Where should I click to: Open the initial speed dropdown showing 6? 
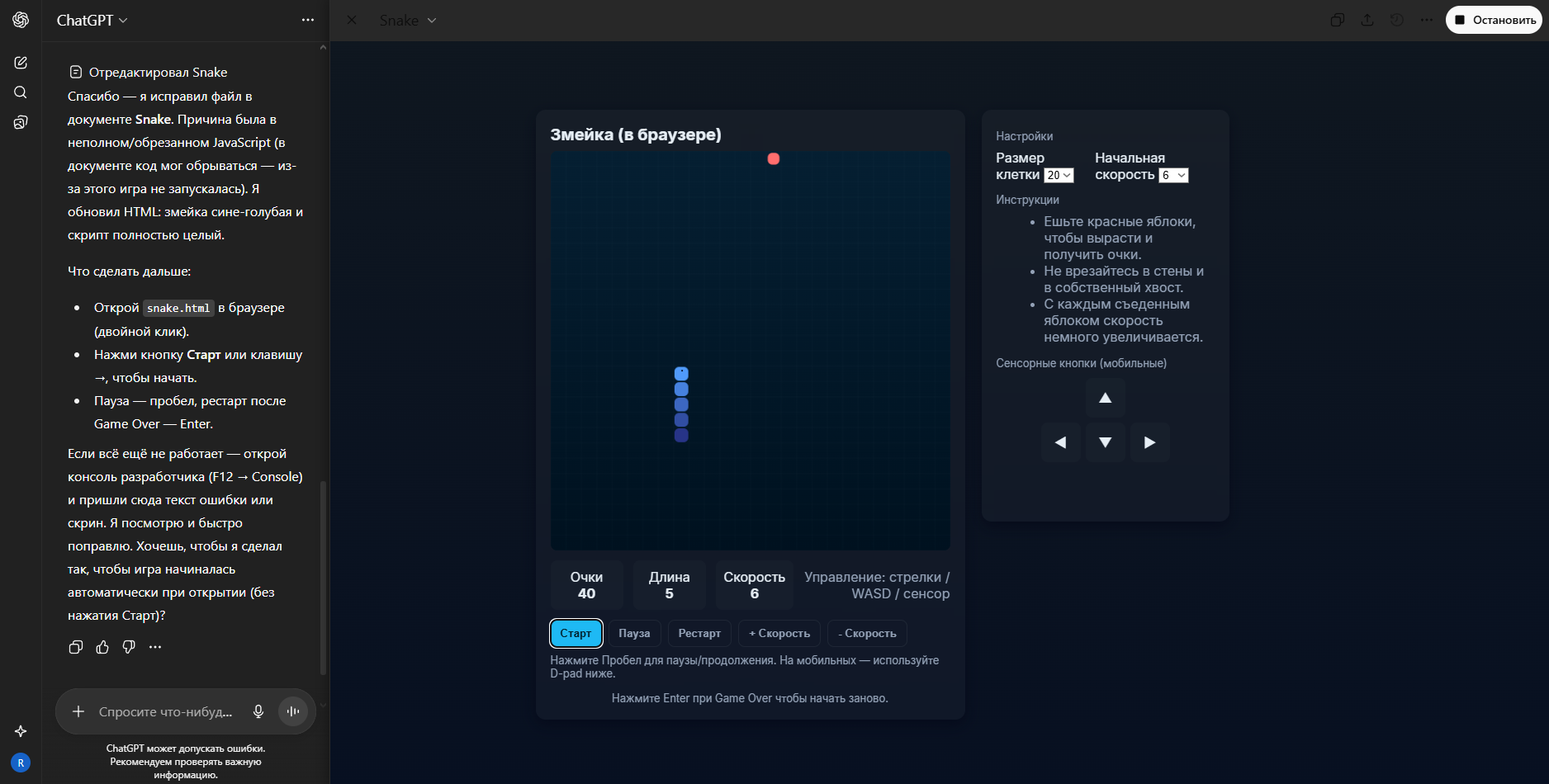[x=1173, y=175]
